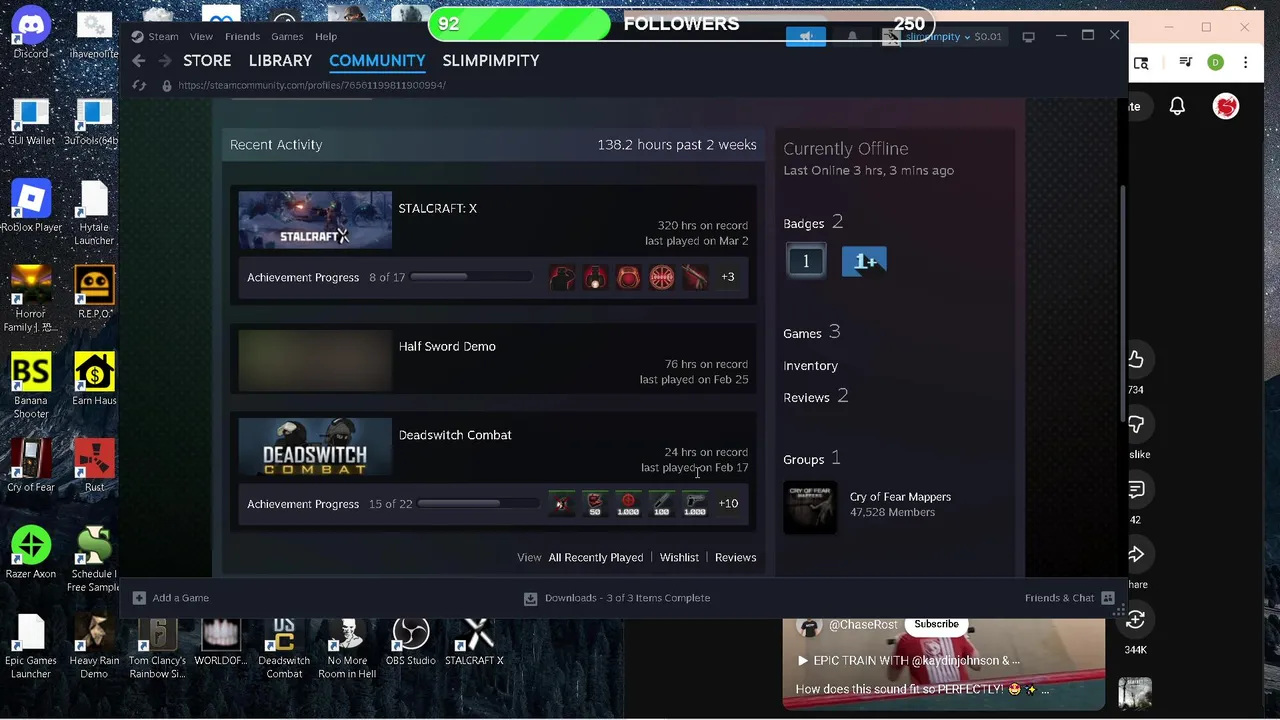Open the Help menu
The width and height of the screenshot is (1280, 720).
click(326, 37)
